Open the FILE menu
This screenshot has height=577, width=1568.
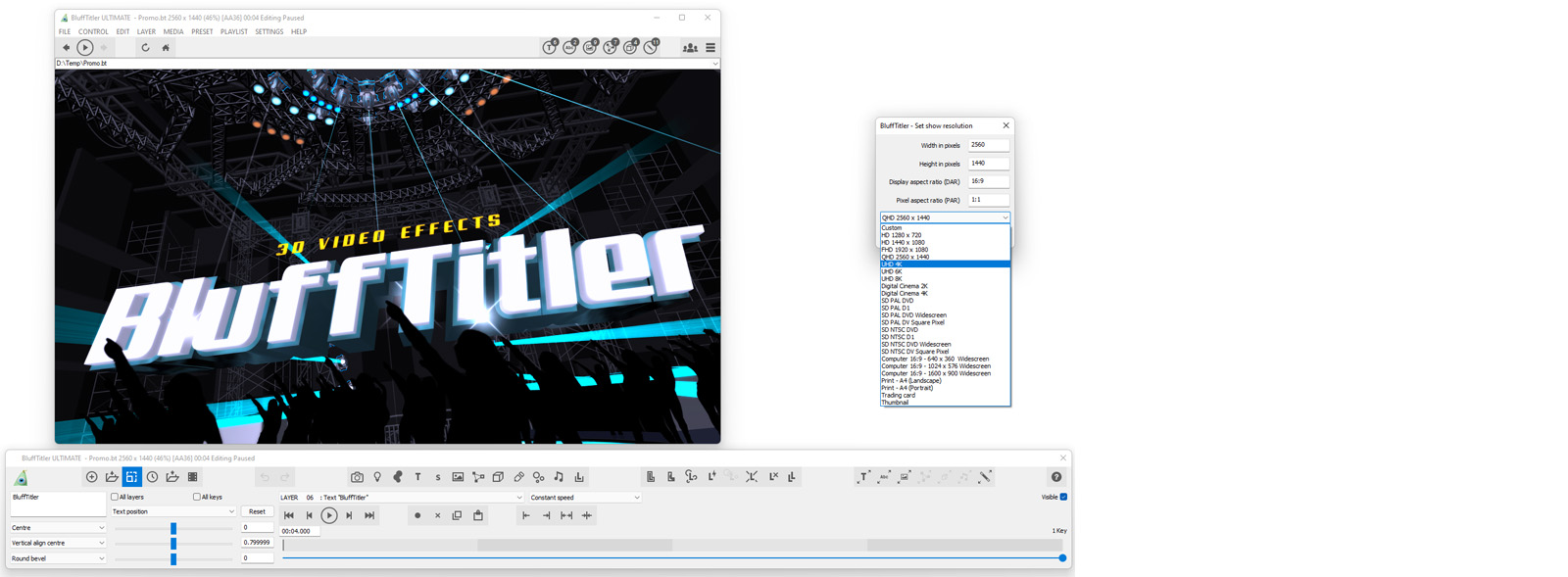(65, 31)
